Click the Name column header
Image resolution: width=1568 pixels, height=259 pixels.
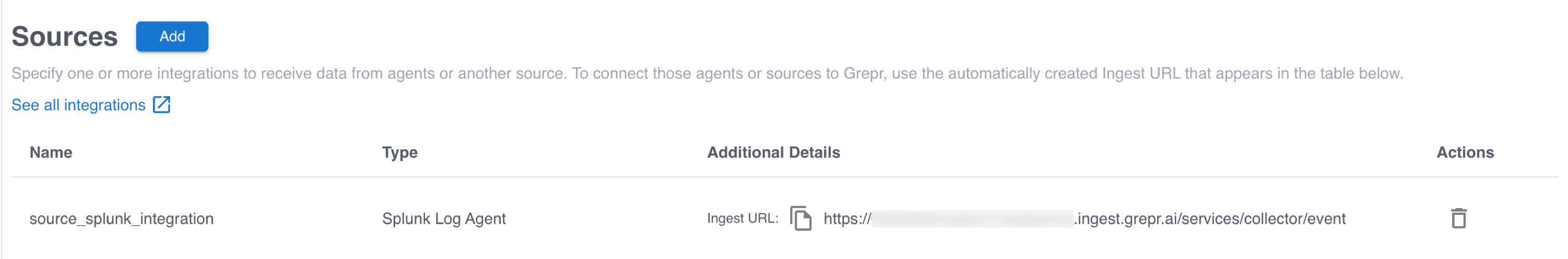51,152
